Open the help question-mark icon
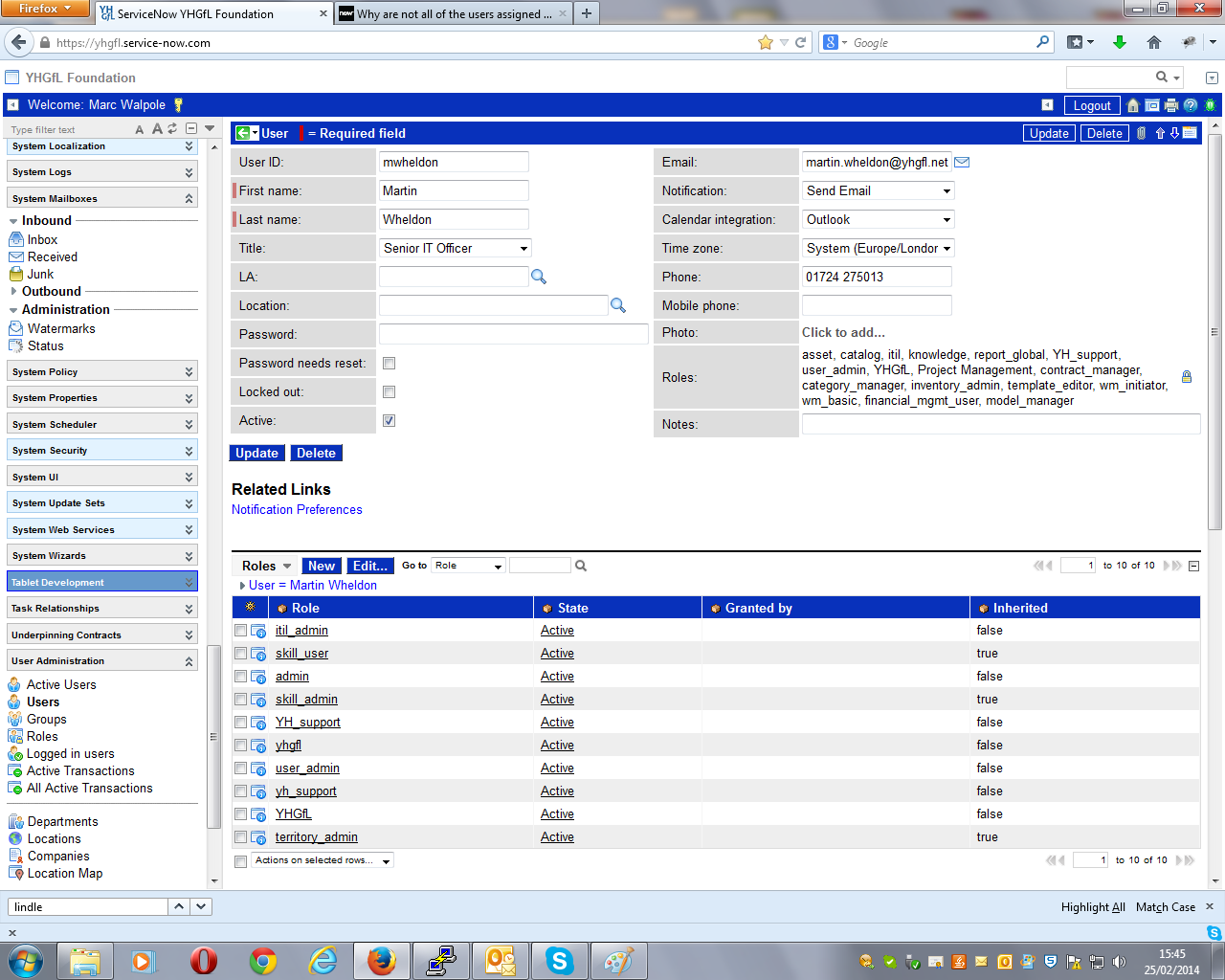 (1191, 105)
